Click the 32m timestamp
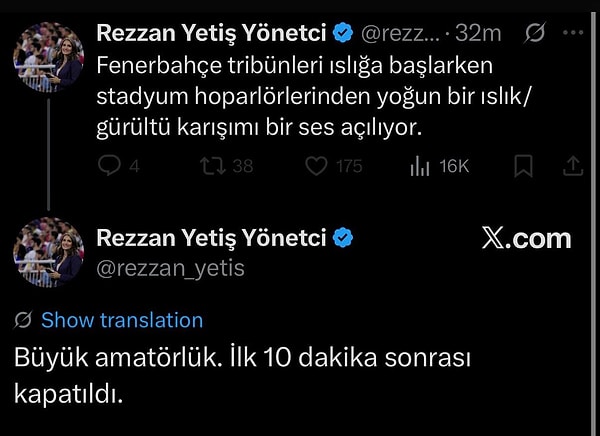 478,33
